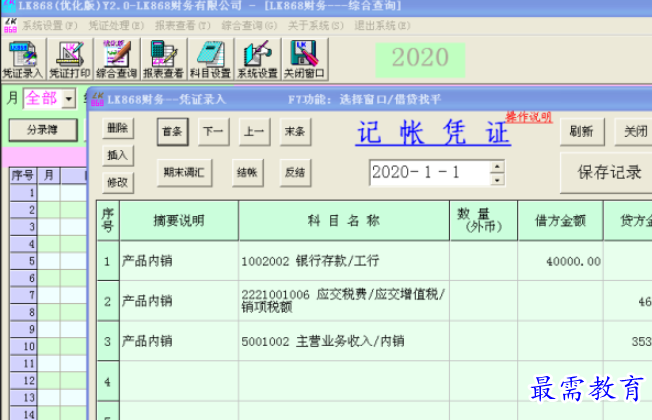Image resolution: width=652 pixels, height=420 pixels.
Task: Open the 系统设置 toolbar icon
Action: coord(258,59)
